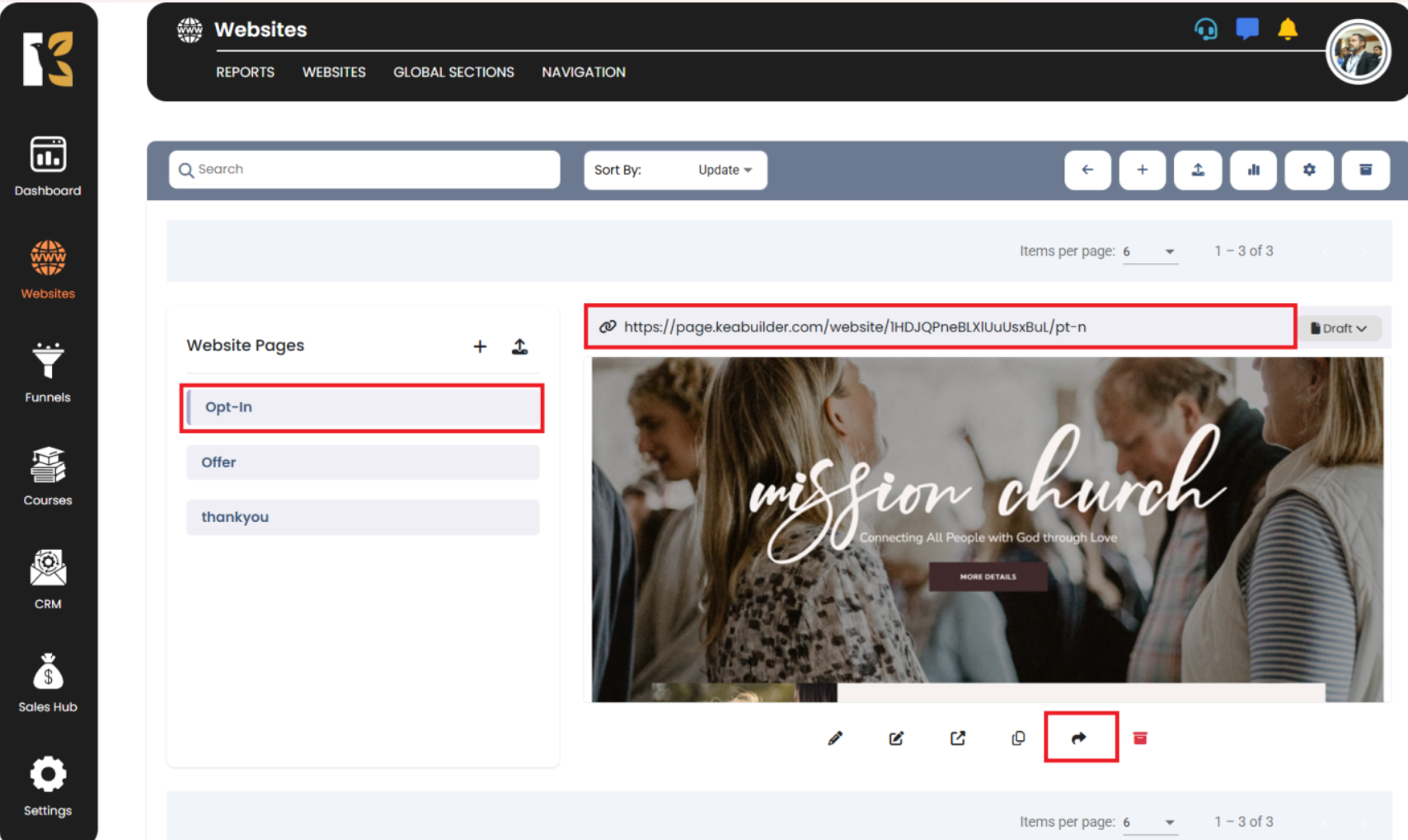This screenshot has width=1408, height=840.
Task: Select the thankyou page
Action: pos(363,517)
